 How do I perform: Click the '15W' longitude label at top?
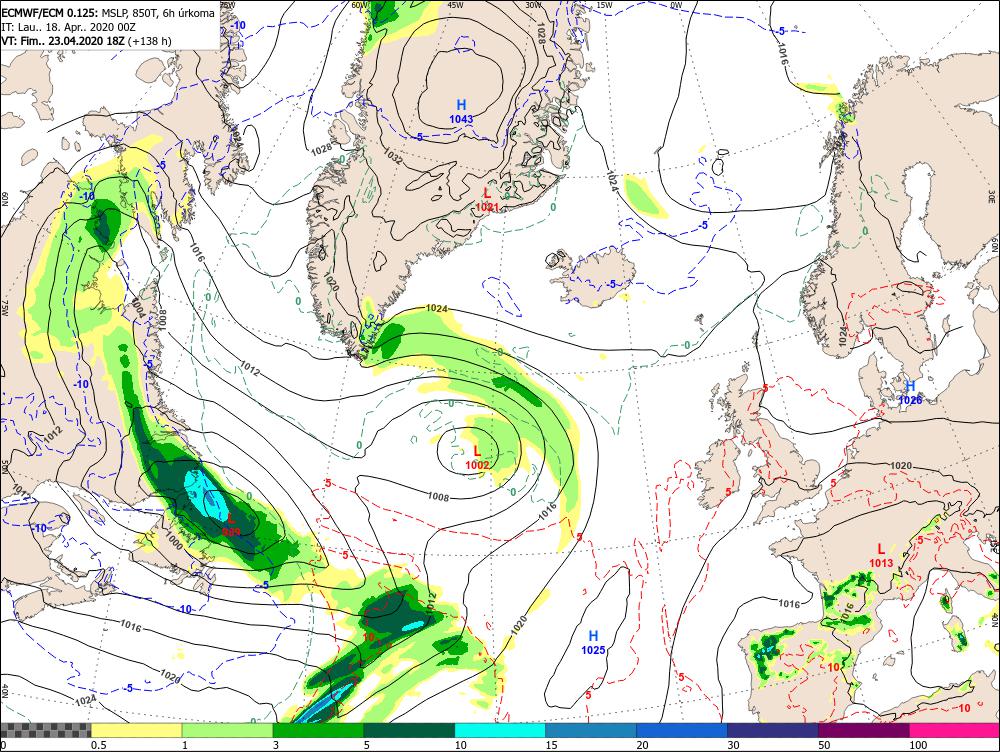(605, 5)
